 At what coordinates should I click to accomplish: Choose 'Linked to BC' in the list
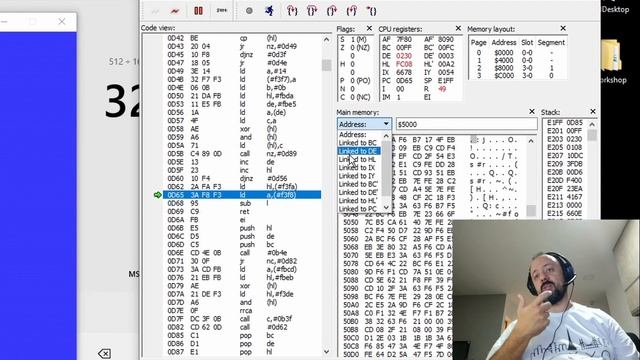coord(358,143)
